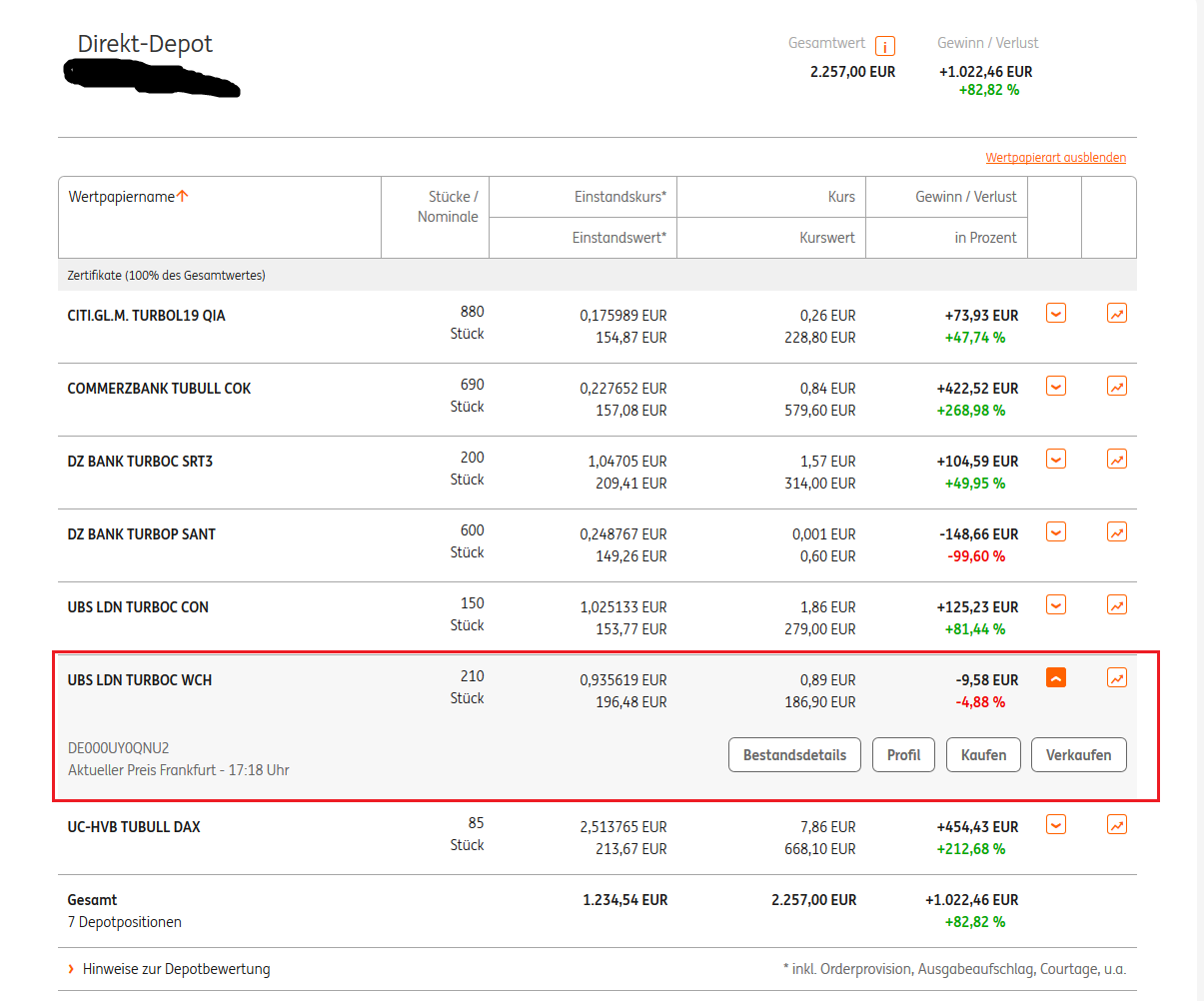Click the header Gesamtwert label
Image resolution: width=1204 pixels, height=1001 pixels.
(x=826, y=43)
